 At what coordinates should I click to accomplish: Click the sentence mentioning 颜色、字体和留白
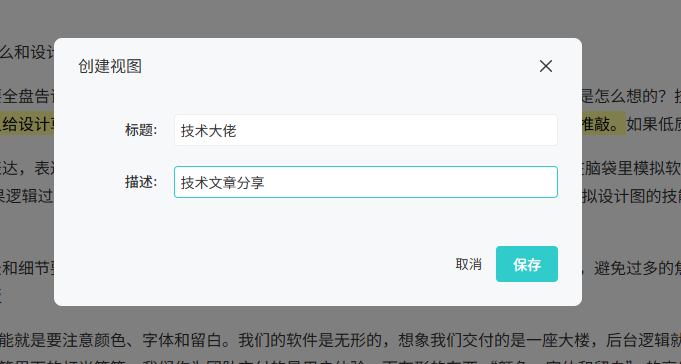117,340
